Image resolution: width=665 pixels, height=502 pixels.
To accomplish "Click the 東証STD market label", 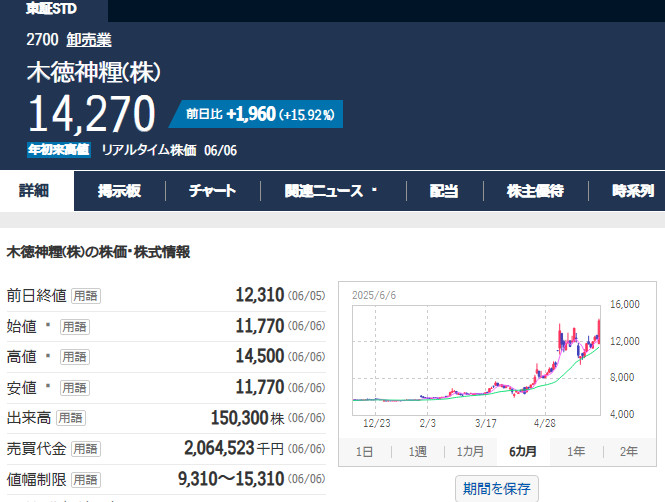I will [51, 8].
